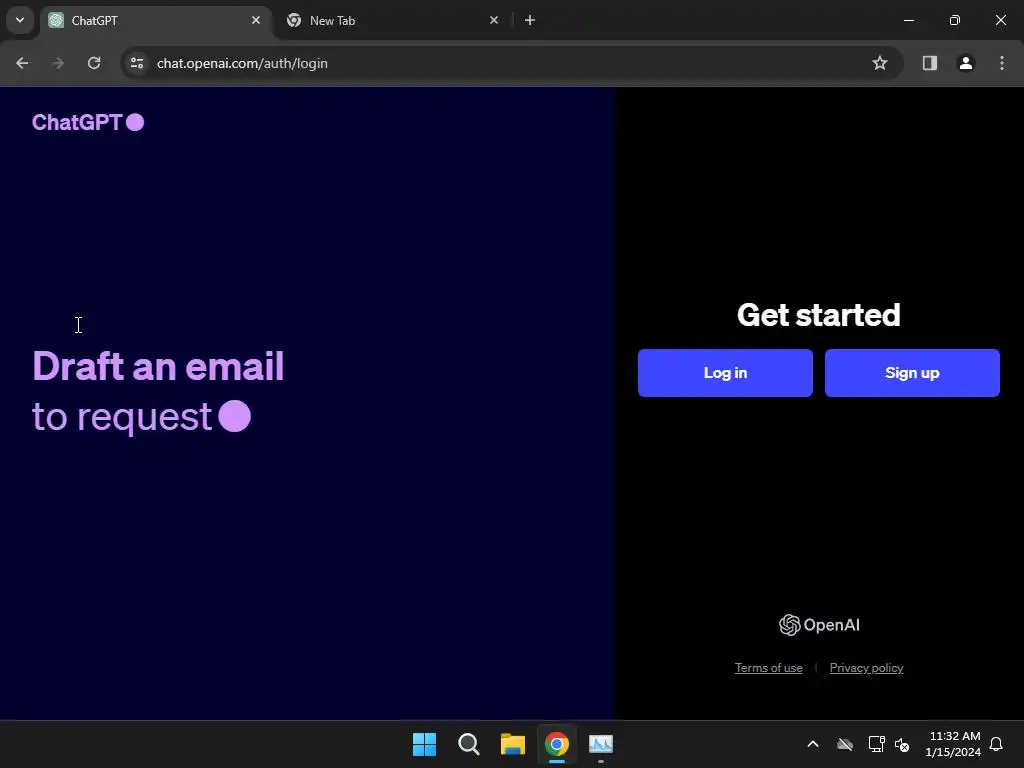Click the Sign up button
The height and width of the screenshot is (768, 1024).
912,373
